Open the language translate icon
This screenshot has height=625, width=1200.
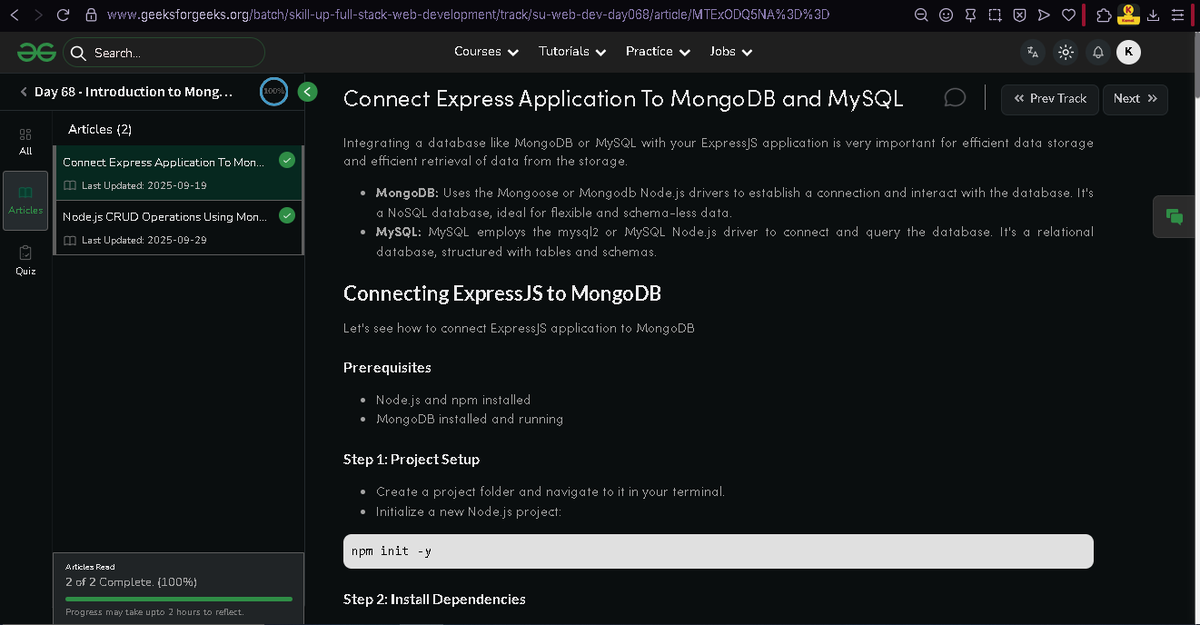click(x=1033, y=52)
